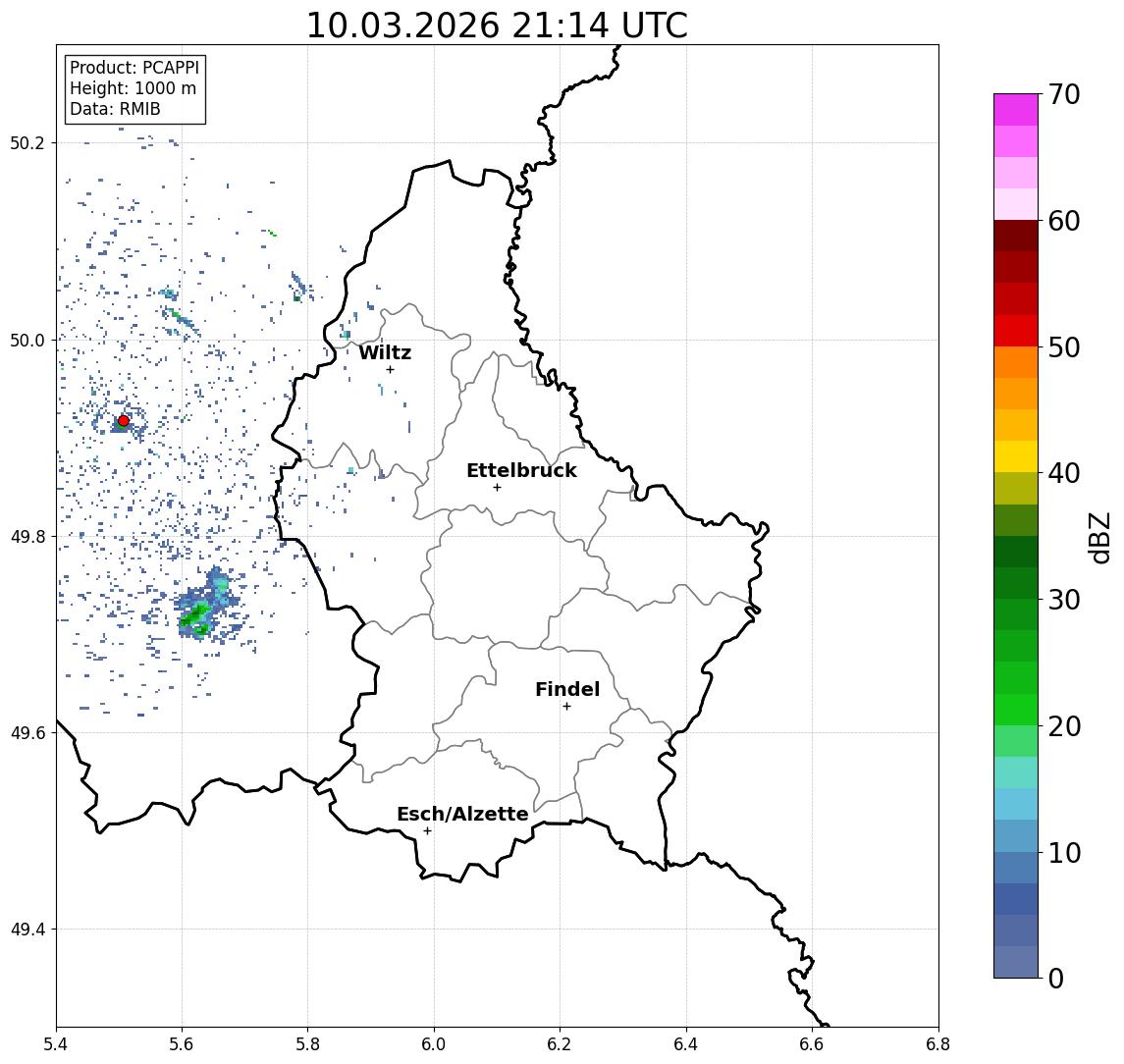Click the colorbar tick label 60
Image resolution: width=1124 pixels, height=1064 pixels.
pos(1064,221)
